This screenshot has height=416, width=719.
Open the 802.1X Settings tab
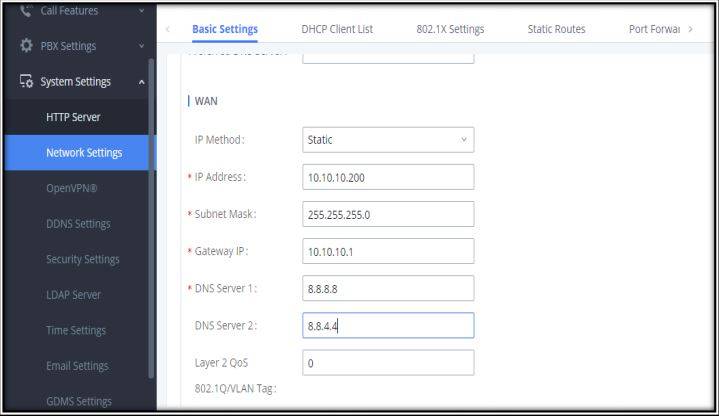coord(450,29)
